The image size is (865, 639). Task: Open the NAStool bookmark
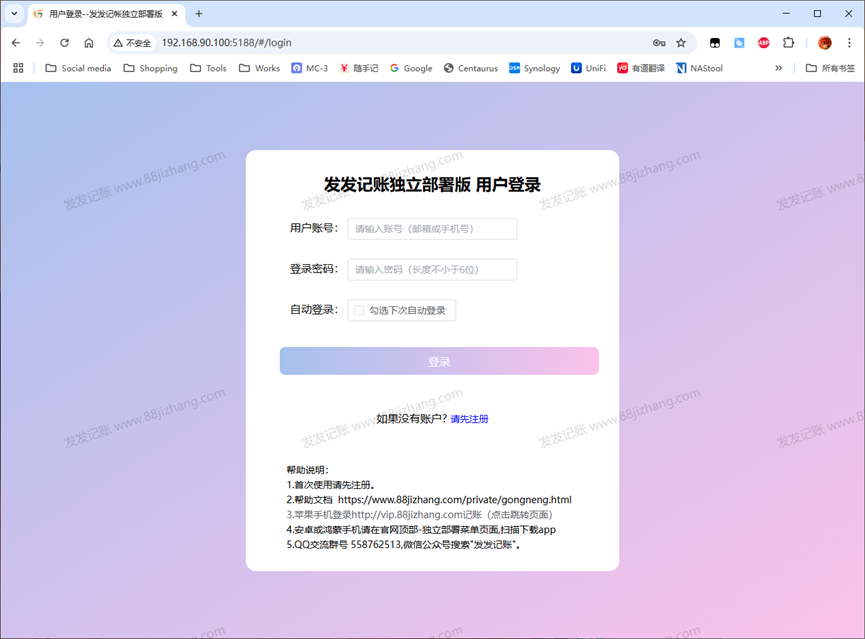point(700,68)
